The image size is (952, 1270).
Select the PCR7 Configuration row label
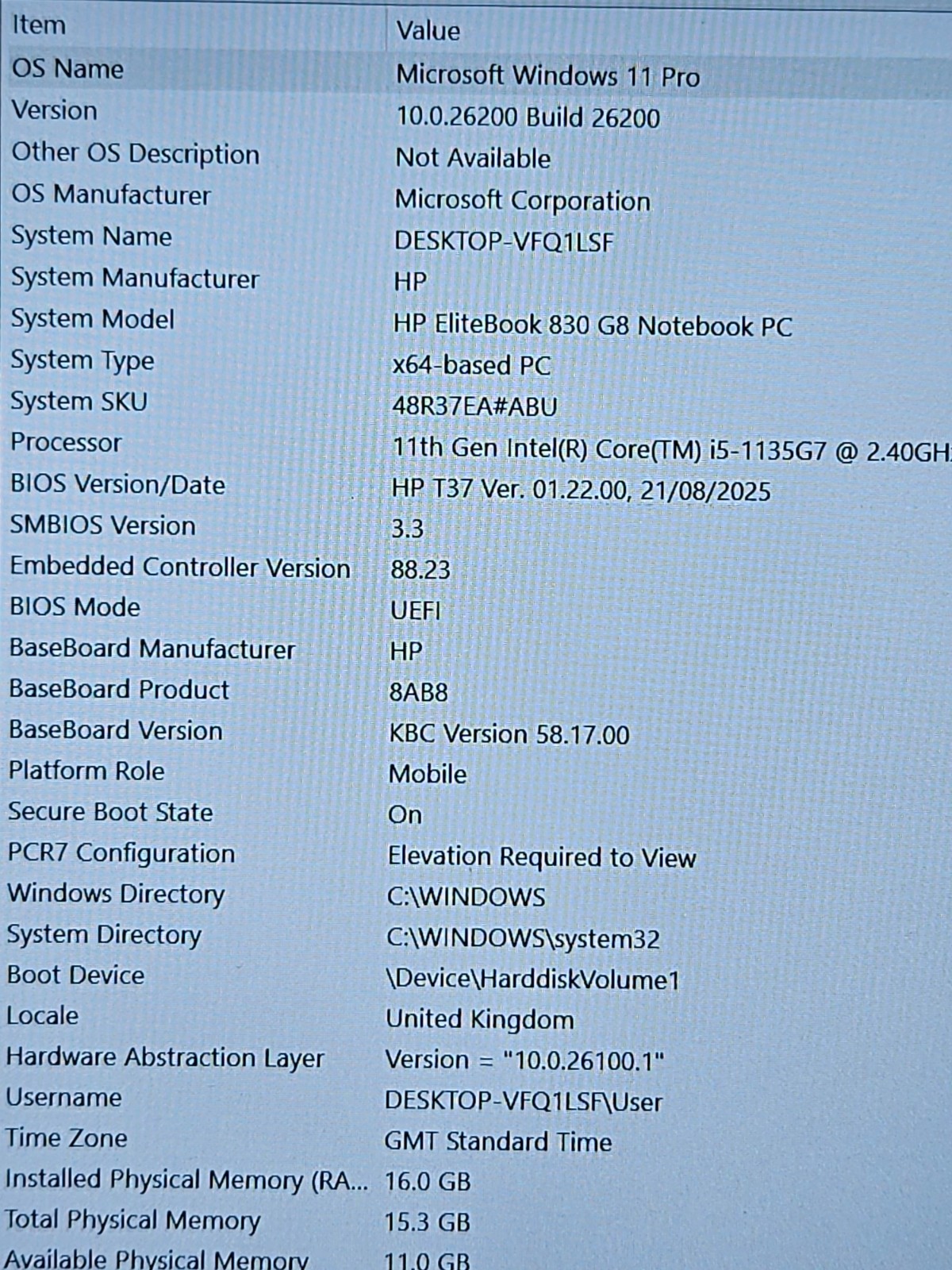121,853
